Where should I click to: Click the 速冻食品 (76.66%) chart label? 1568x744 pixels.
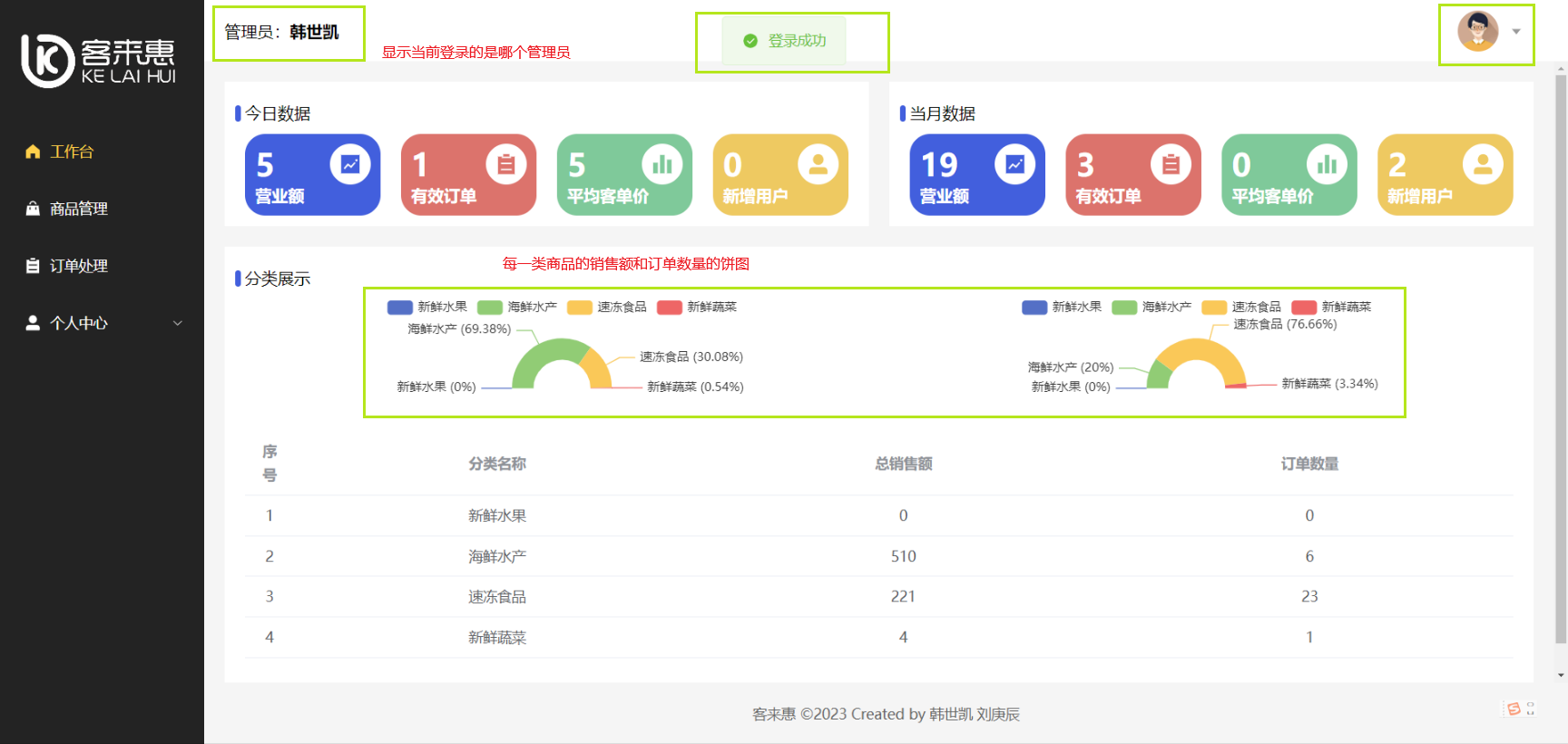(1285, 324)
